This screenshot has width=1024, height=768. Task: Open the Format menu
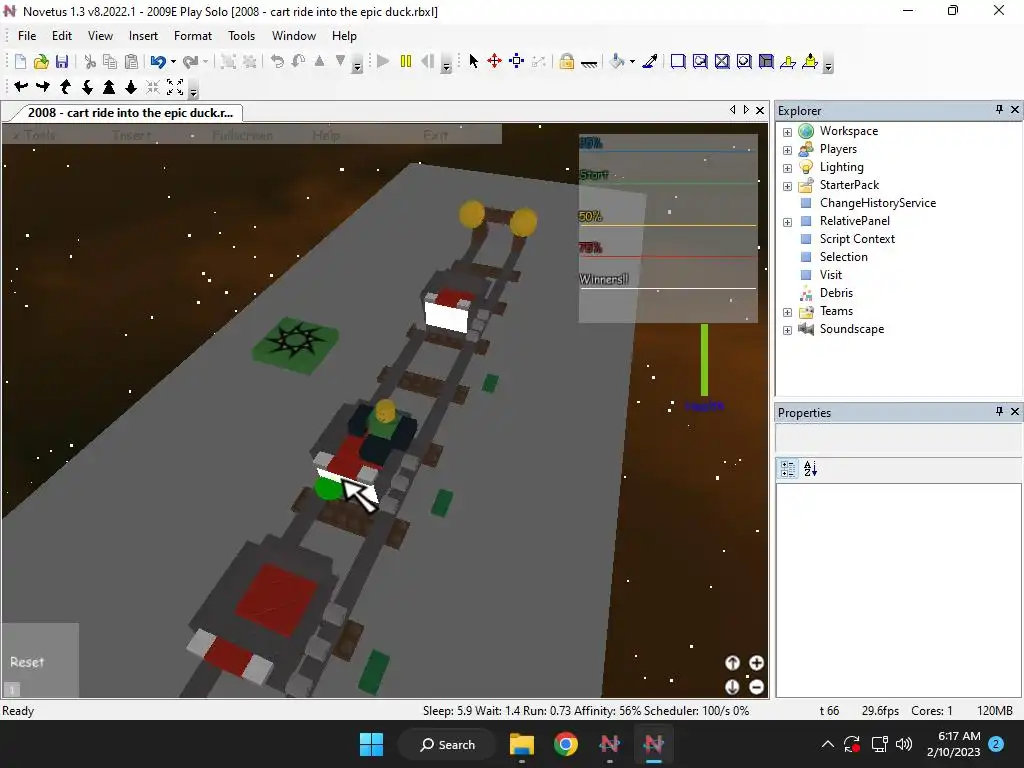point(193,36)
